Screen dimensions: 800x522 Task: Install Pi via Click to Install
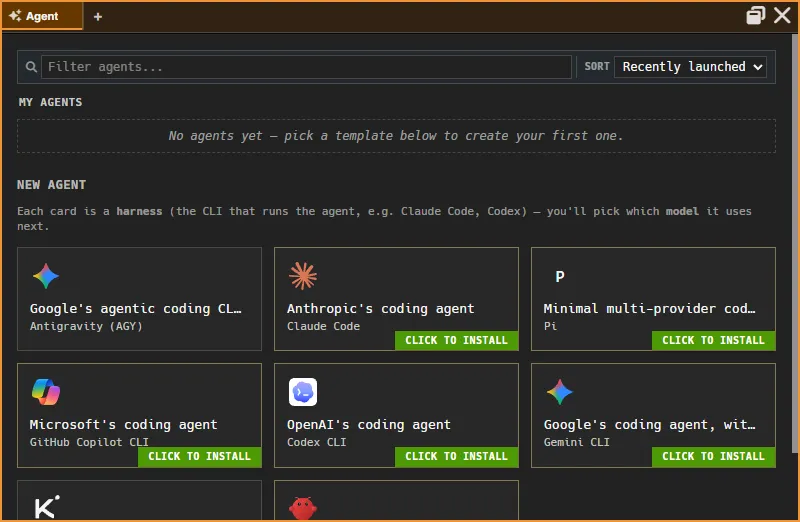714,340
